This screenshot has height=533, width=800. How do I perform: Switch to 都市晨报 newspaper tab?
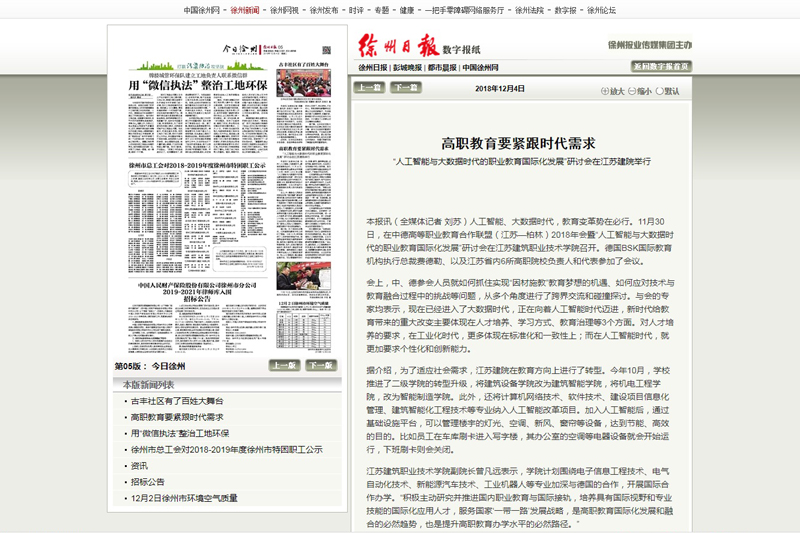442,68
